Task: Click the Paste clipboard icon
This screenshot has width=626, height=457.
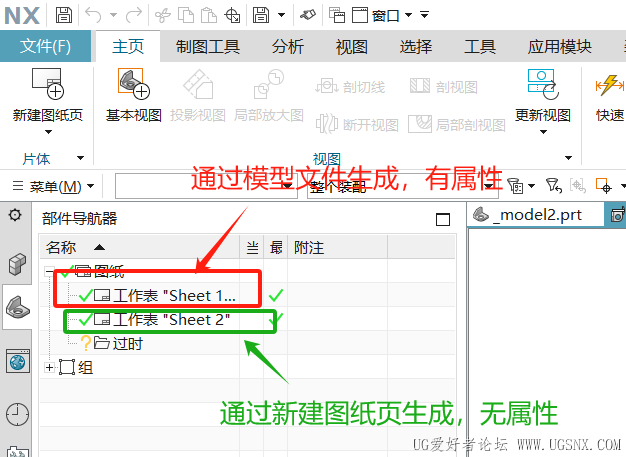Action: tap(208, 16)
